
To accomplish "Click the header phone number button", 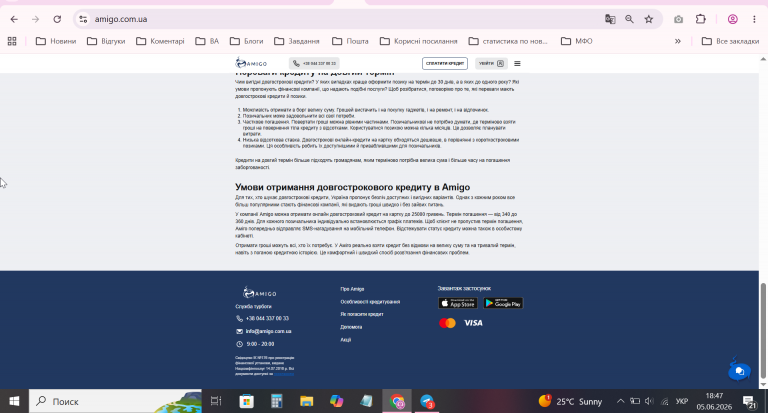I will [x=314, y=63].
